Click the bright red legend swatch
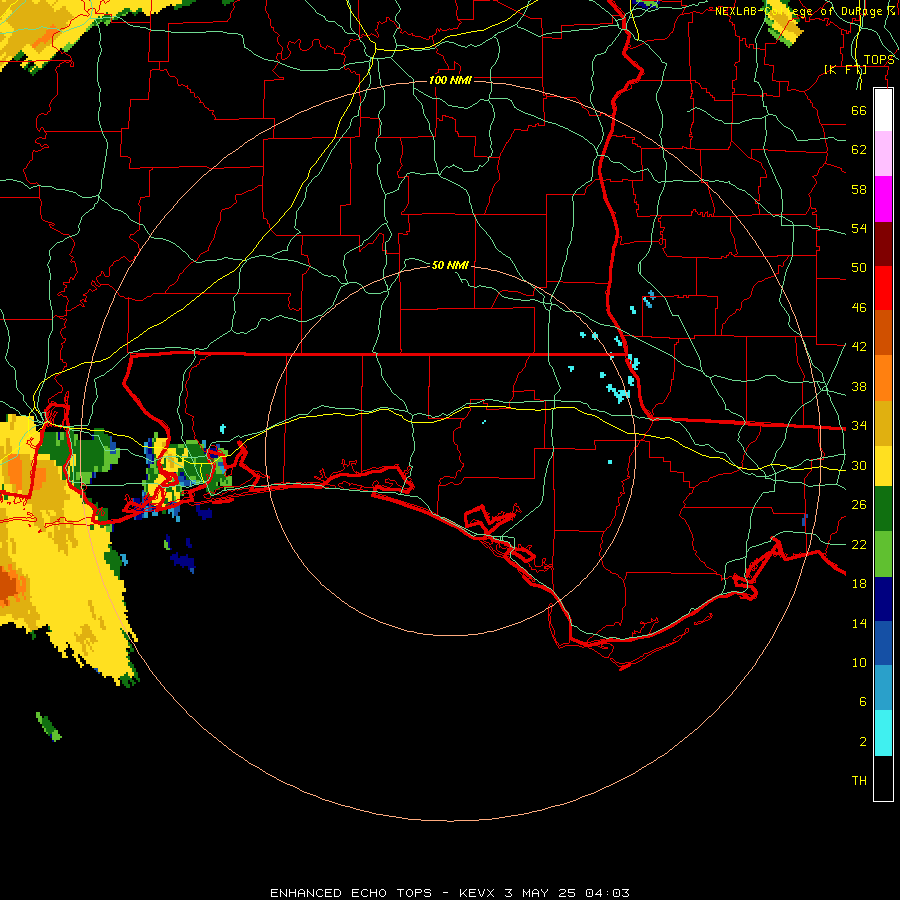This screenshot has height=900, width=900. (x=883, y=288)
